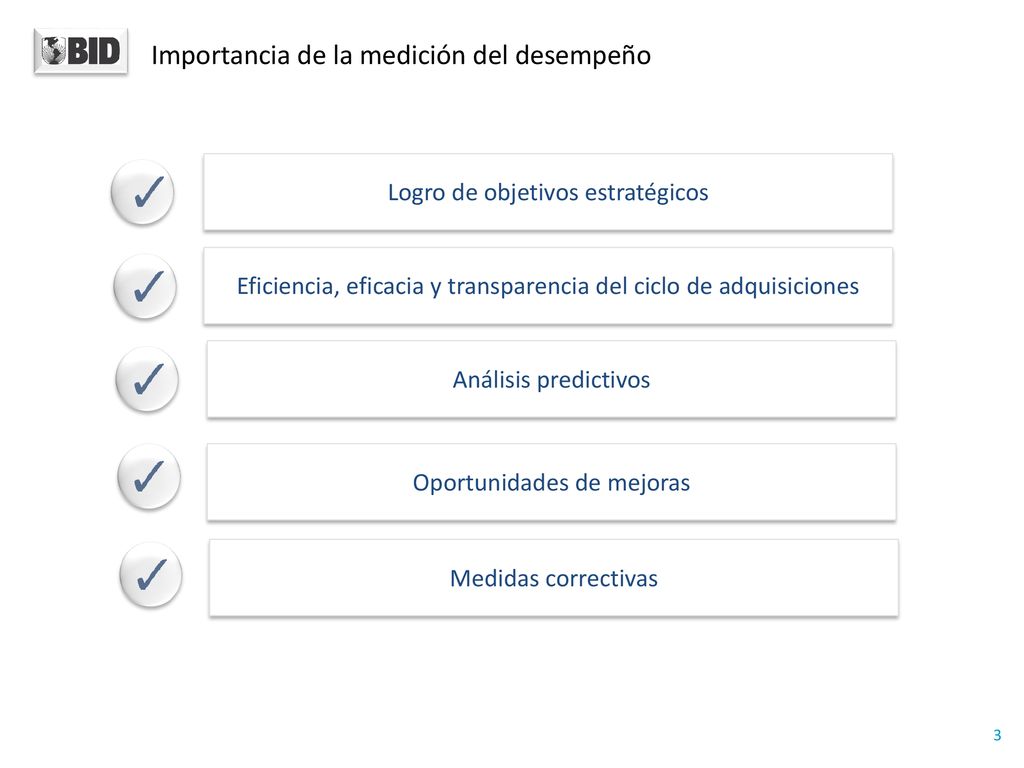This screenshot has width=1024, height=768.
Task: Select the checkmark icon next to Eficiencia, eficacia
Action: tap(145, 287)
